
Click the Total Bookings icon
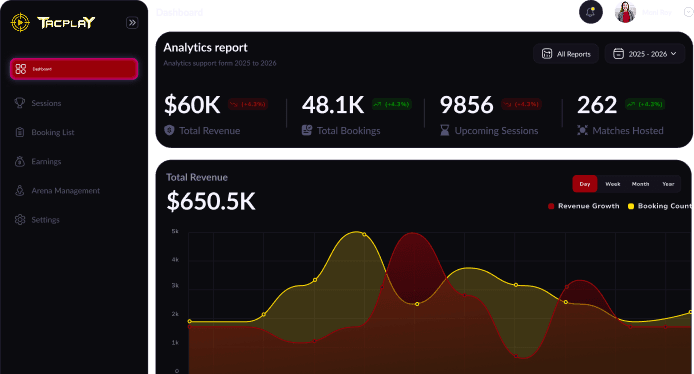tap(307, 131)
